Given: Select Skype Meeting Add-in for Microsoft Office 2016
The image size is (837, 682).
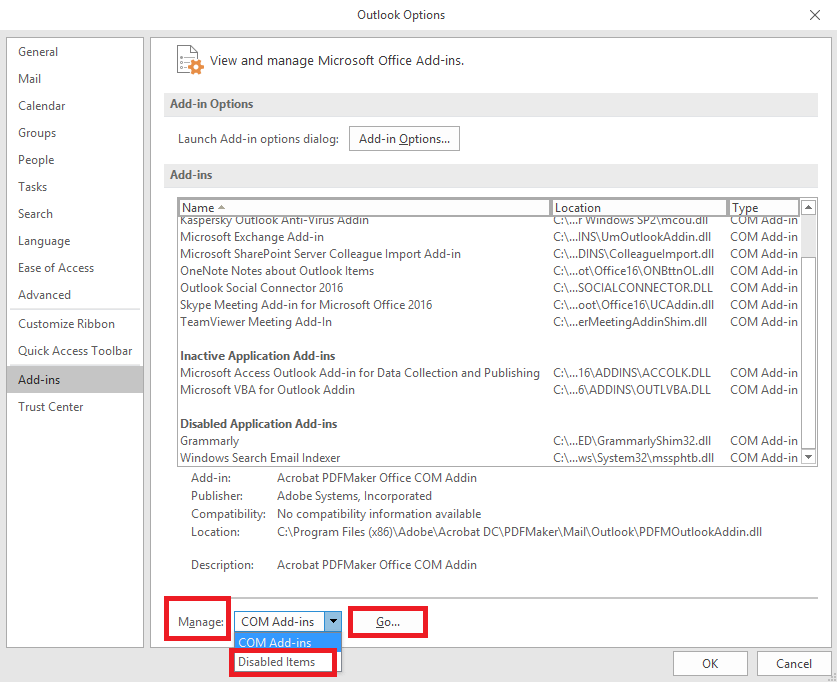Looking at the screenshot, I should (489, 305).
